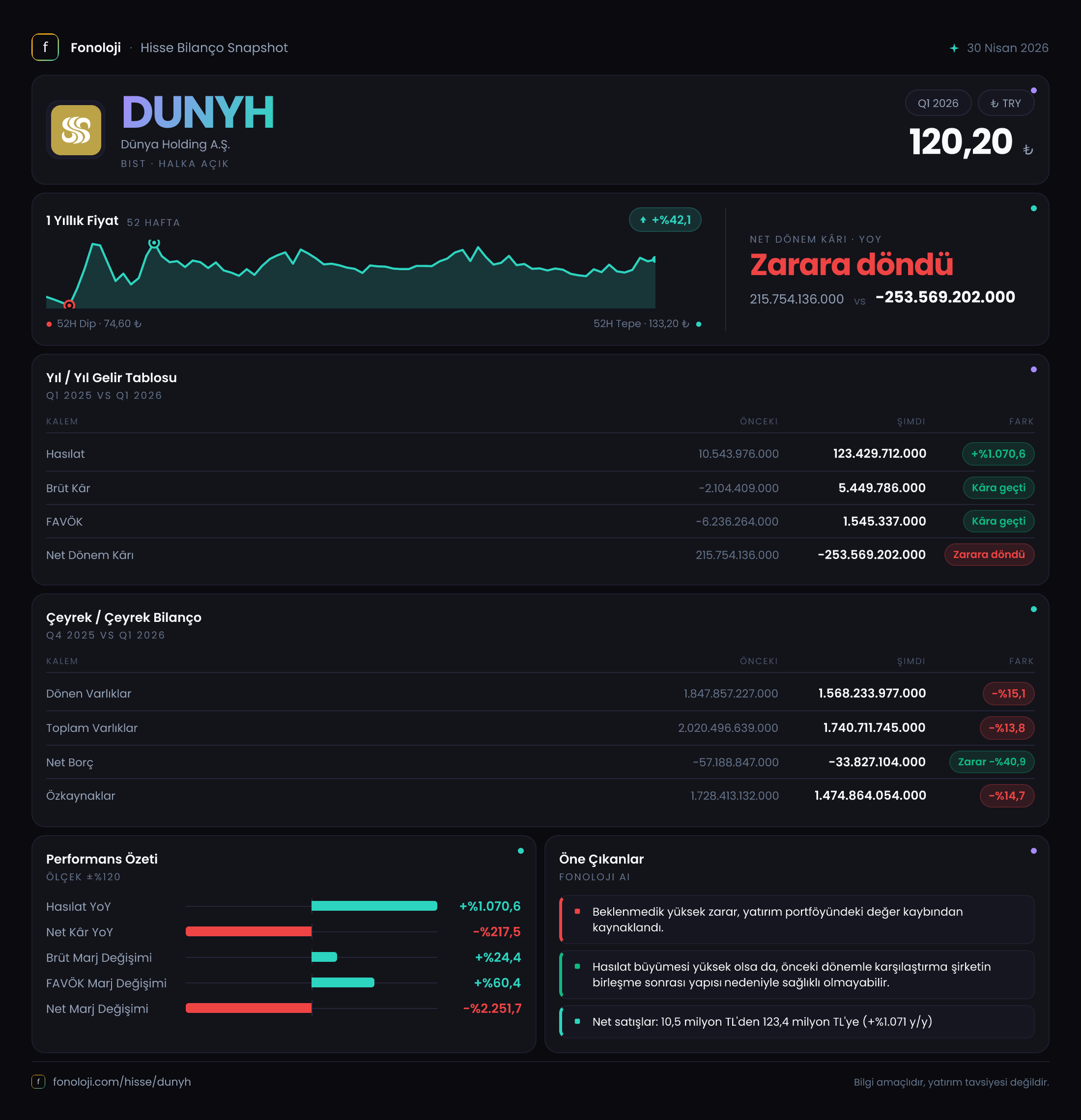Click the Net Marj Değişimi red bar

(249, 1008)
